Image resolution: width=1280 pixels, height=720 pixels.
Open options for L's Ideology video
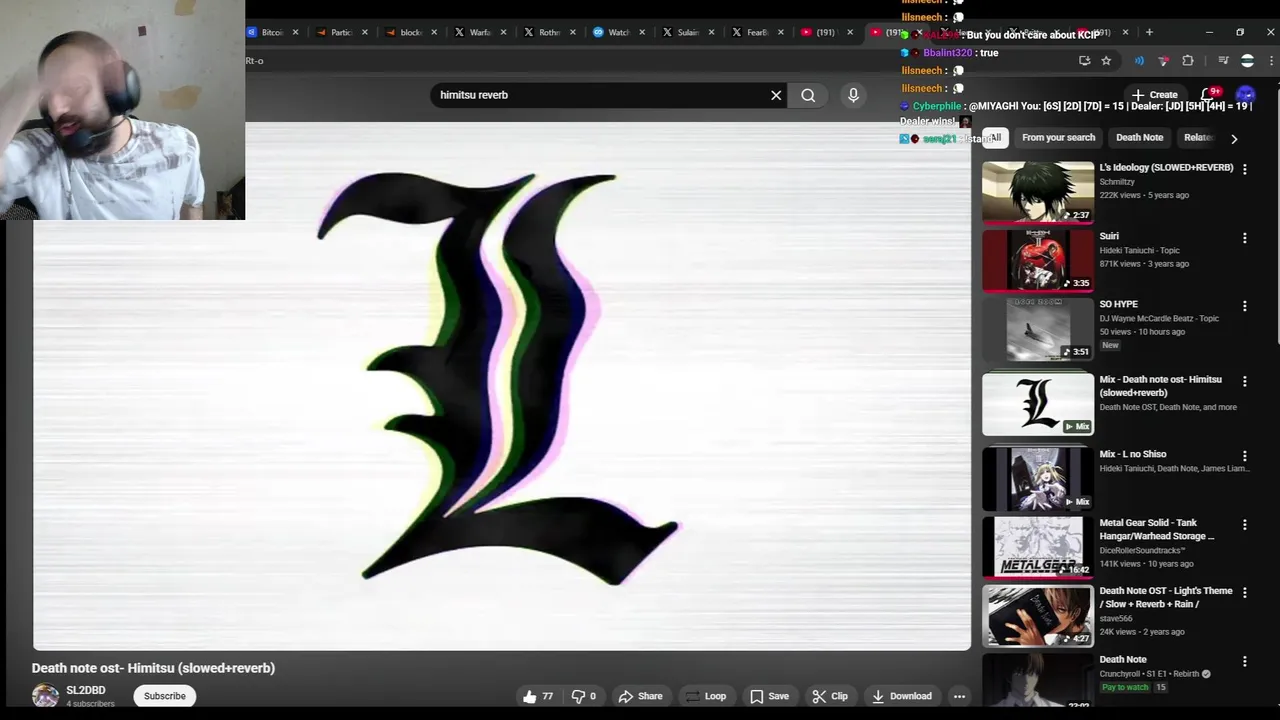1245,170
